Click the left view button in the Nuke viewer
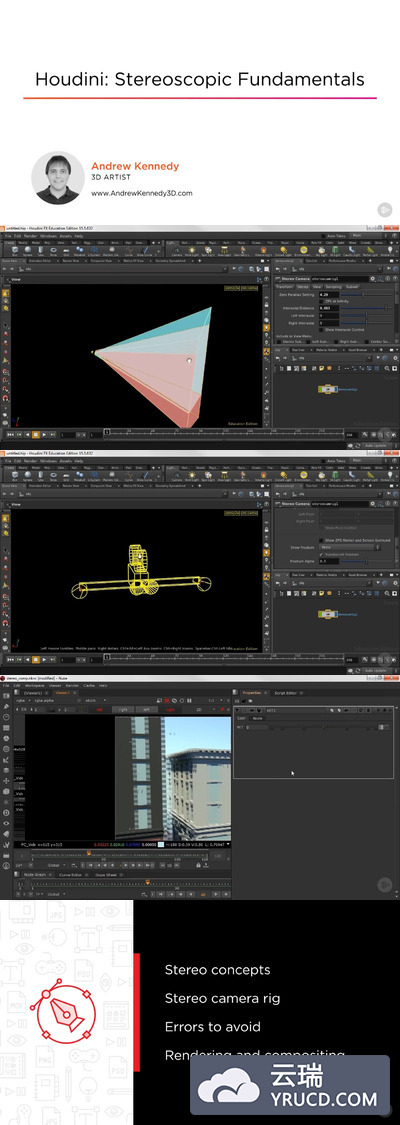This screenshot has height=1125, width=400. coord(146,710)
